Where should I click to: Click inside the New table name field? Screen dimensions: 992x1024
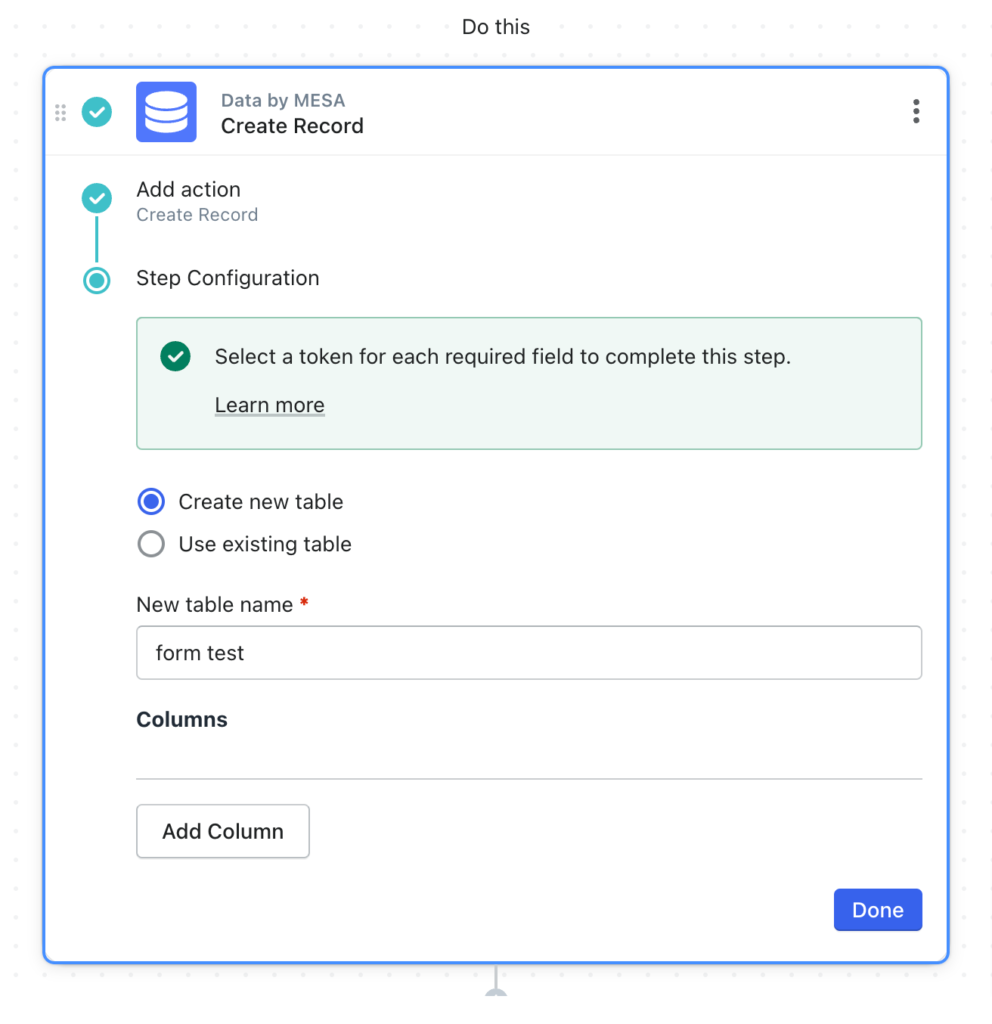tap(529, 652)
